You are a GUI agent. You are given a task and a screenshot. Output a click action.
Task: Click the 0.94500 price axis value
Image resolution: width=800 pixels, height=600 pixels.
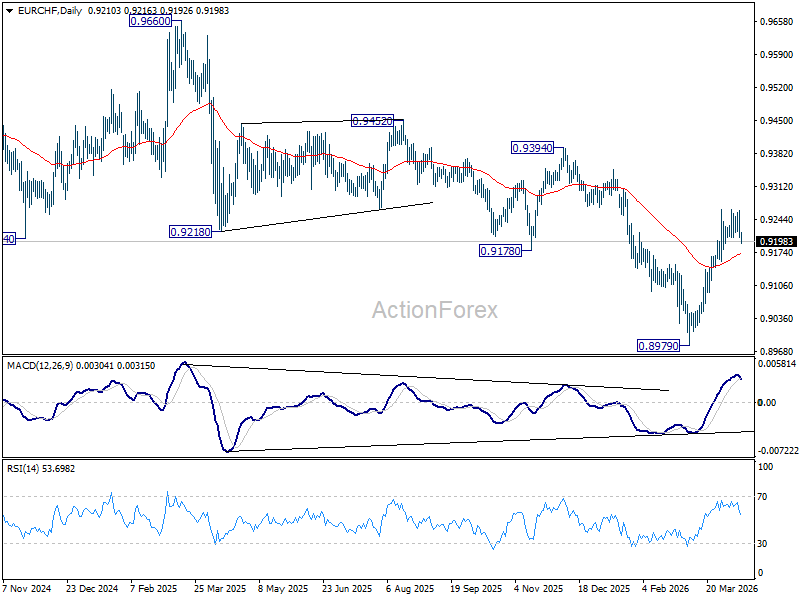click(777, 120)
